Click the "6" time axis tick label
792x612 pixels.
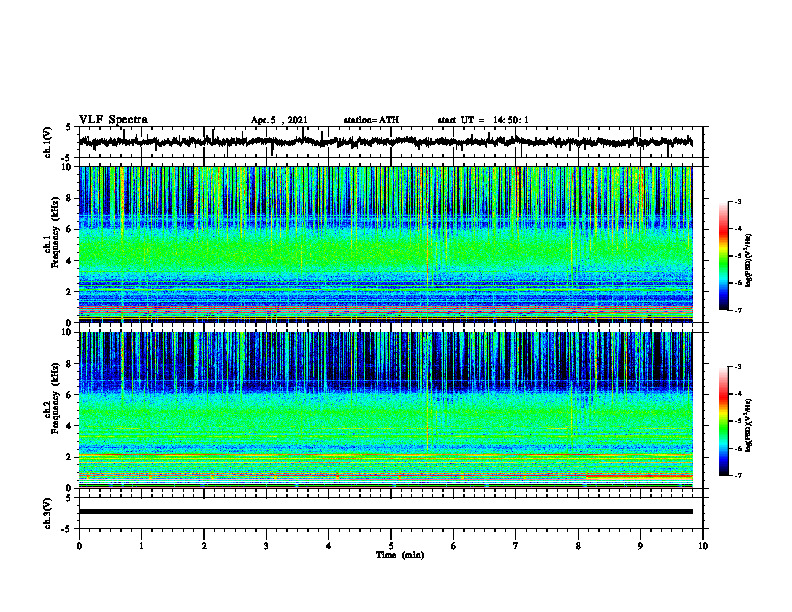click(x=454, y=546)
